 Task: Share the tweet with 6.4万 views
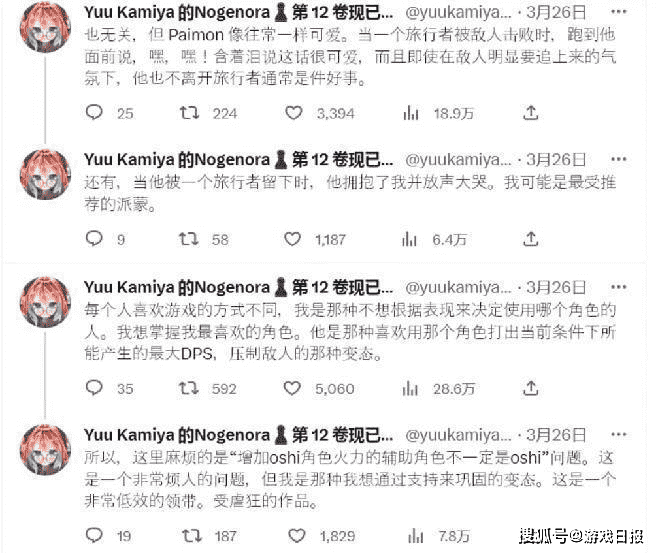pyautogui.click(x=530, y=239)
